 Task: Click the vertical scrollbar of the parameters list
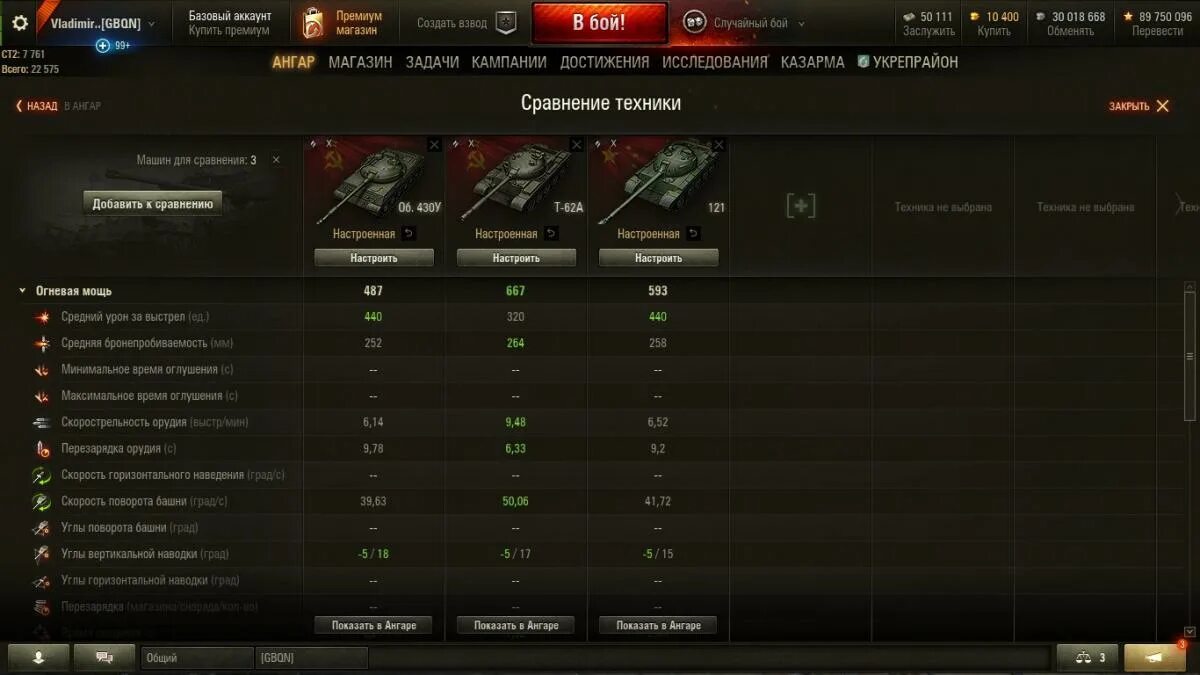pos(1189,356)
